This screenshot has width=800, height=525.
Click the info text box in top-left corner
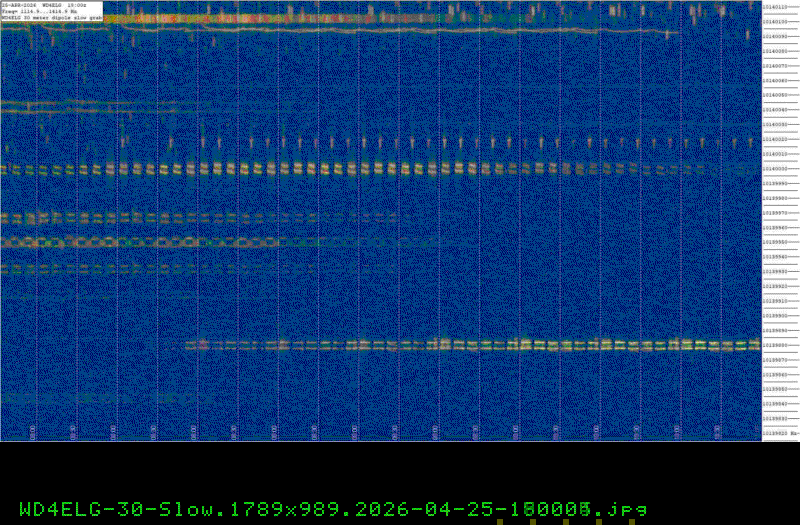52,11
